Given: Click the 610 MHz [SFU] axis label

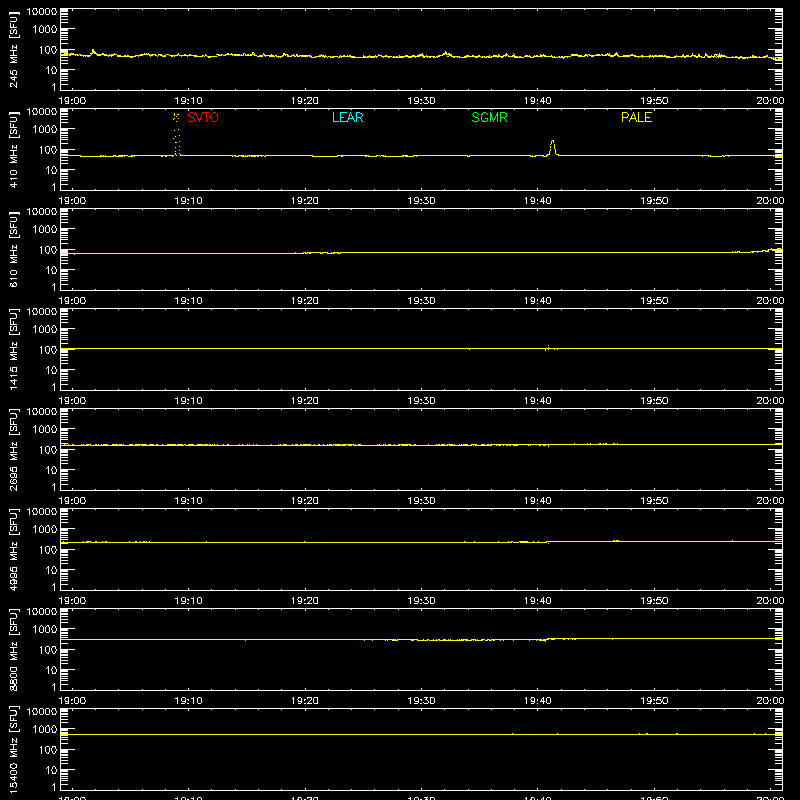Looking at the screenshot, I should click(x=13, y=249).
